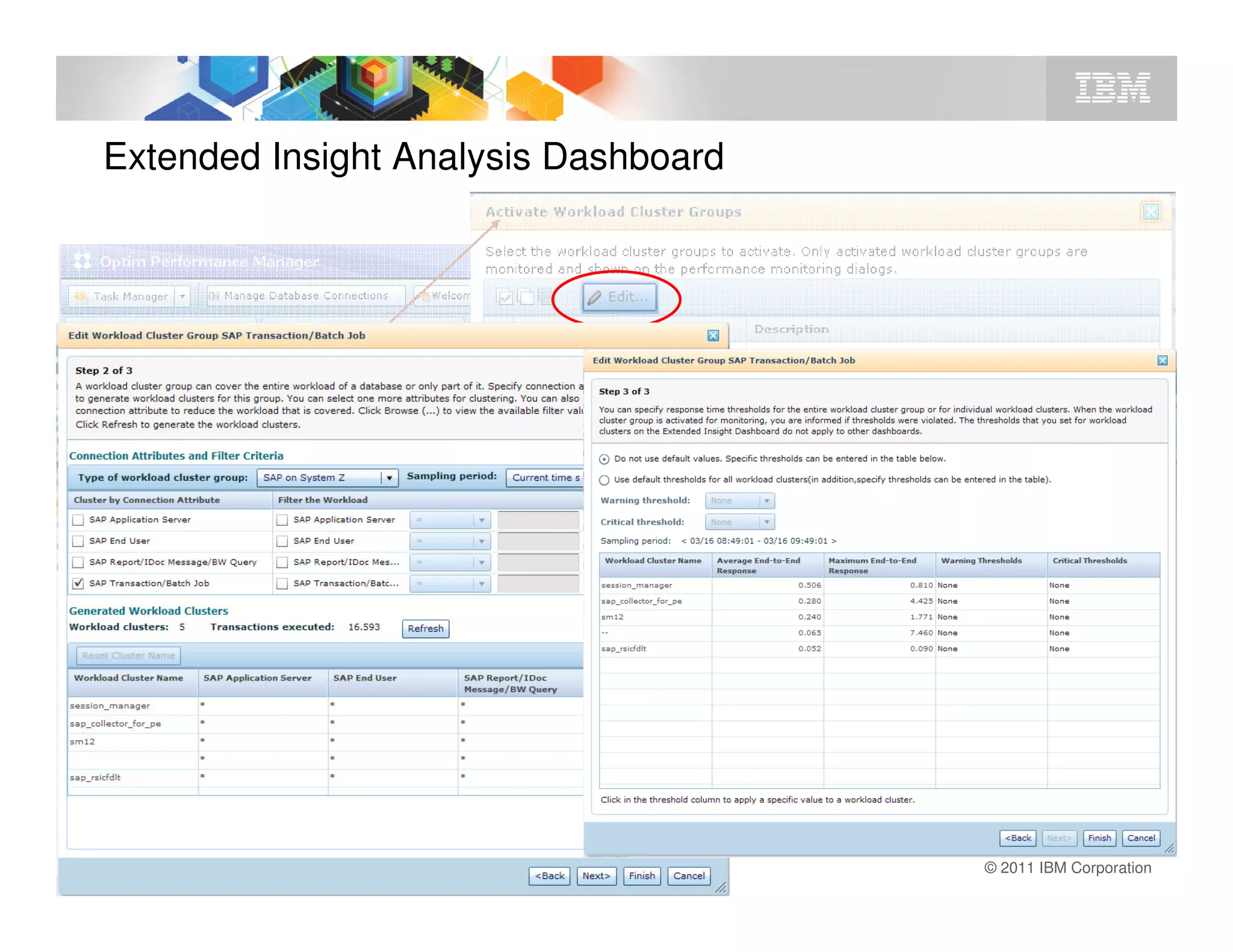Screen dimensions: 1233x952
Task: Click the Optim Performance Manager logo icon
Action: [82, 261]
